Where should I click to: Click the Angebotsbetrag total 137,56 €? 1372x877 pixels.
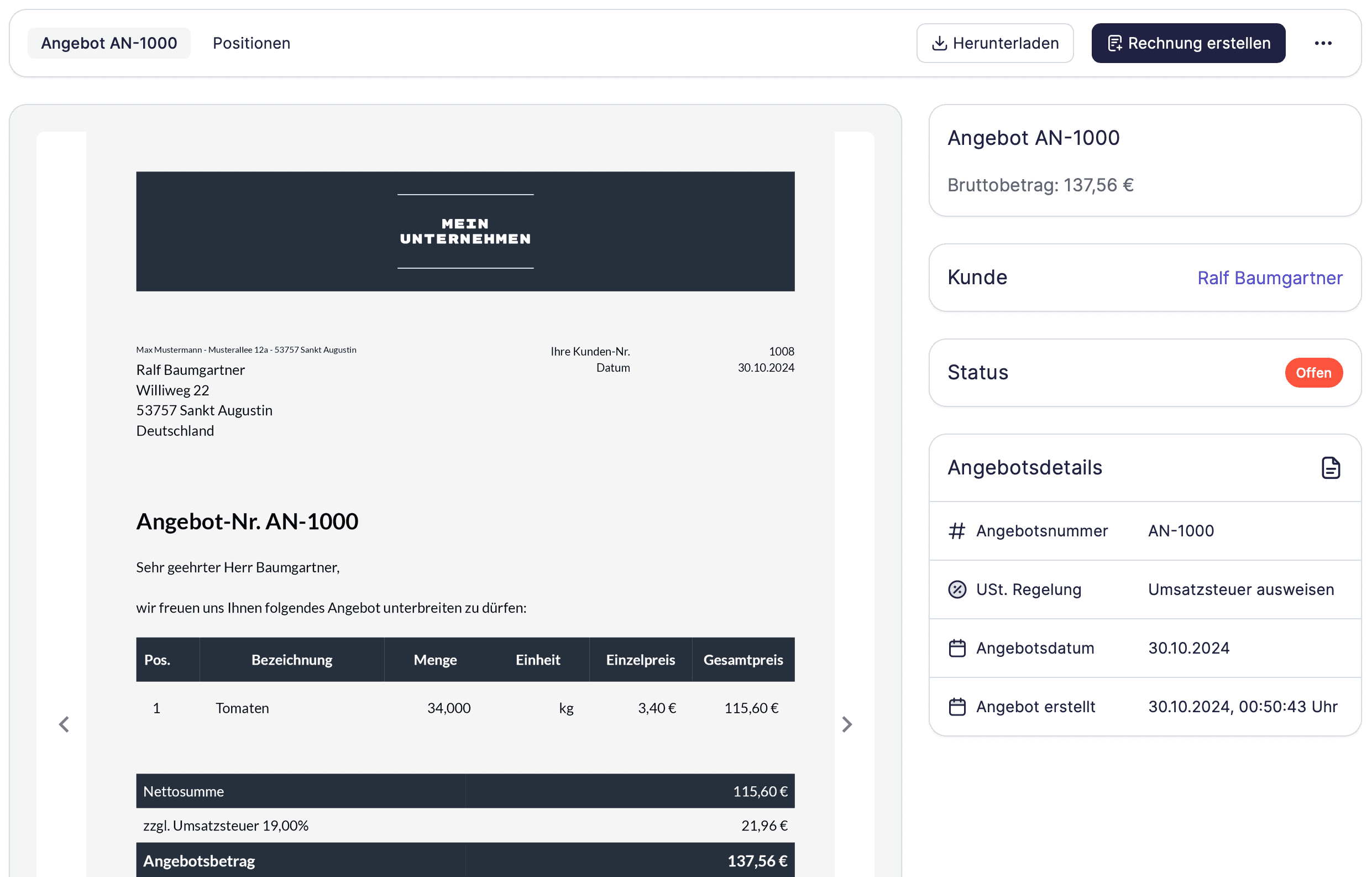coord(757,861)
